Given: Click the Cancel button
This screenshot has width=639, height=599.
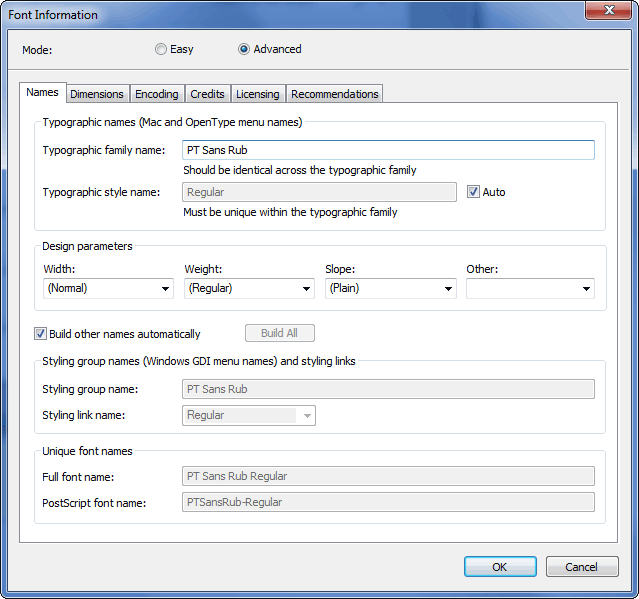Looking at the screenshot, I should click(x=581, y=567).
